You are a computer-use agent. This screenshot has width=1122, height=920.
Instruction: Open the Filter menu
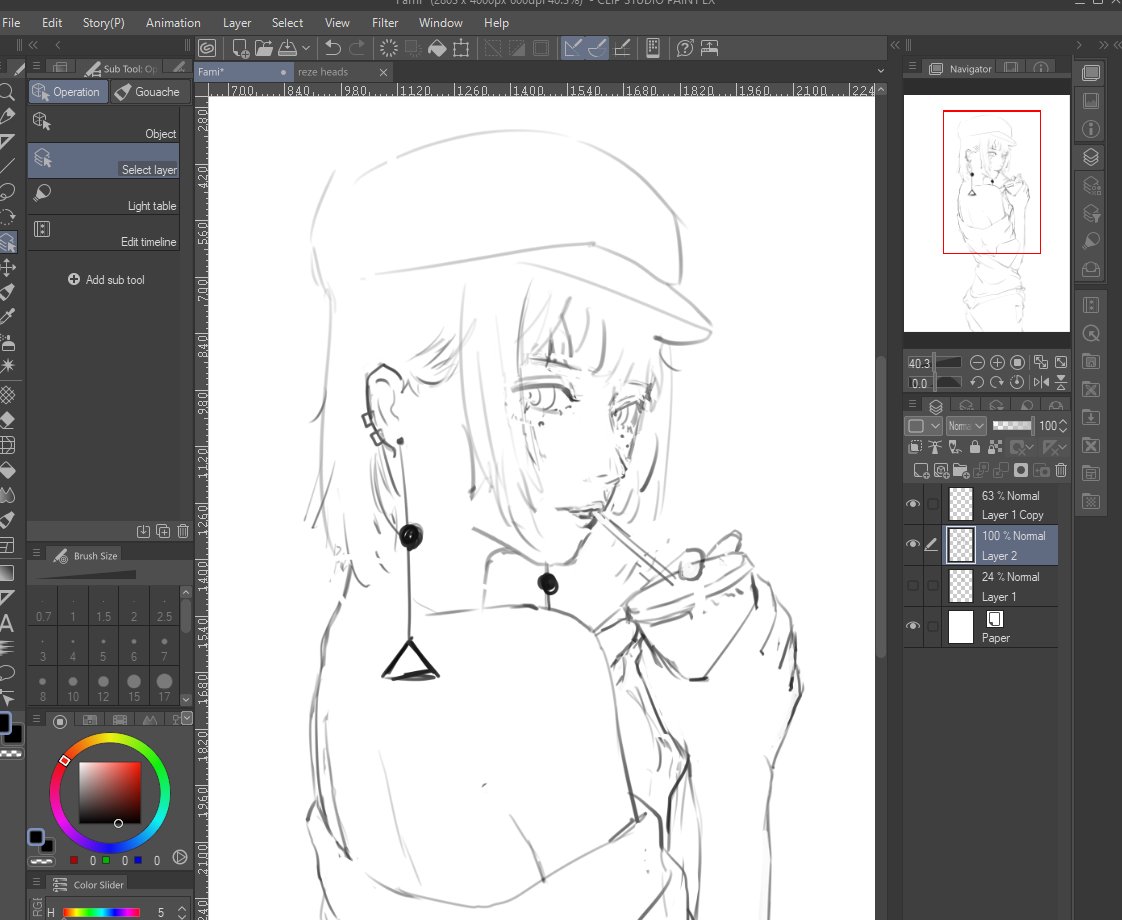385,23
